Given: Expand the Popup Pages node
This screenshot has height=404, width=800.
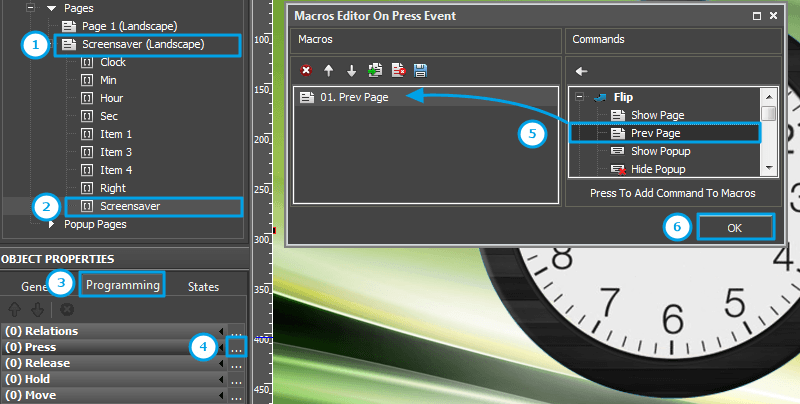Looking at the screenshot, I should pyautogui.click(x=51, y=224).
